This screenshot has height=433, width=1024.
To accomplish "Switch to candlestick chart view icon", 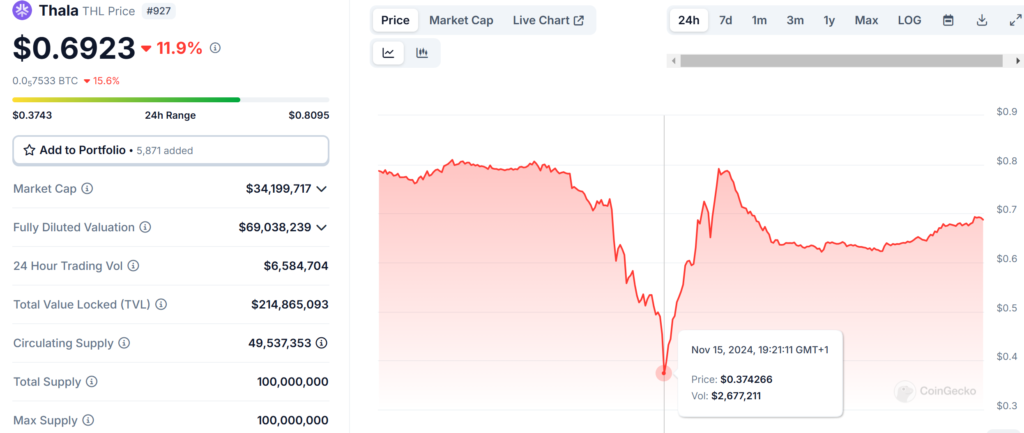I will pos(422,53).
